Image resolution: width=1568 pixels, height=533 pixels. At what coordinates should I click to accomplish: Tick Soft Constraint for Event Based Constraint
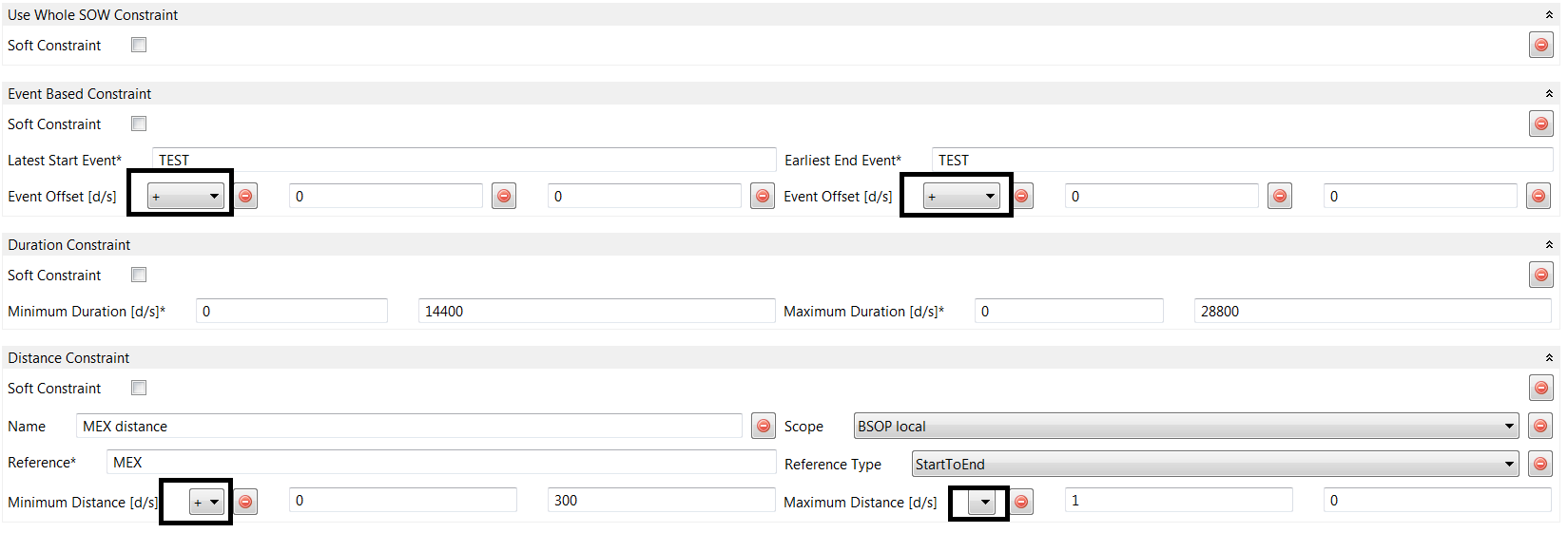(x=139, y=124)
